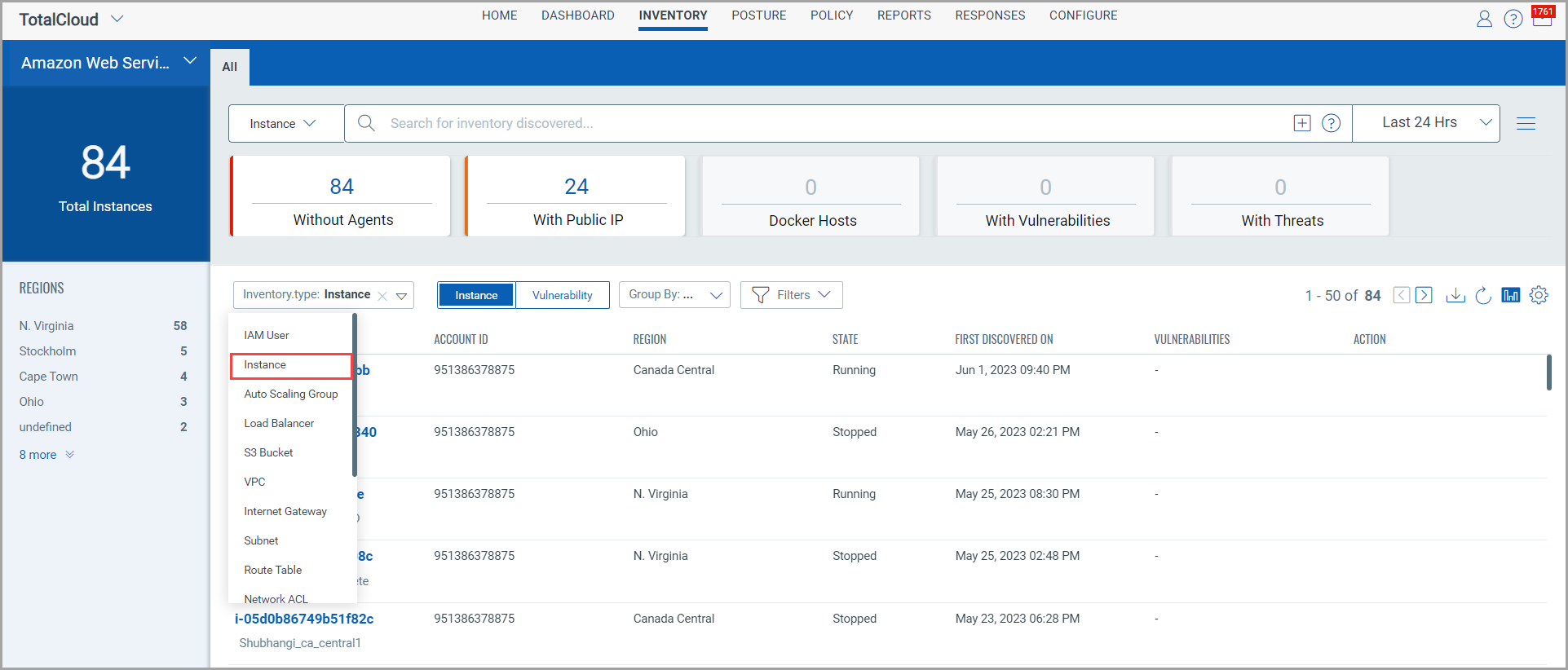Open the Instance resource type dropdown
The height and width of the screenshot is (670, 1568).
[285, 123]
